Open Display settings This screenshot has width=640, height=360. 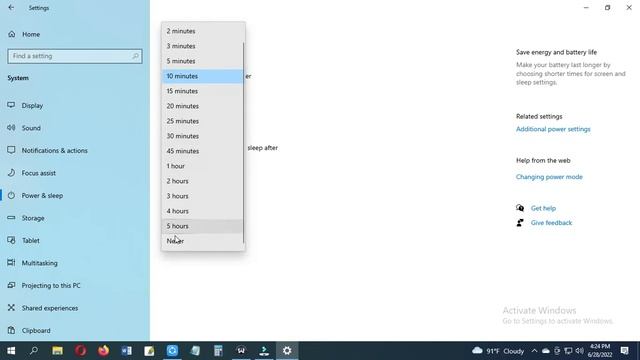(x=32, y=106)
